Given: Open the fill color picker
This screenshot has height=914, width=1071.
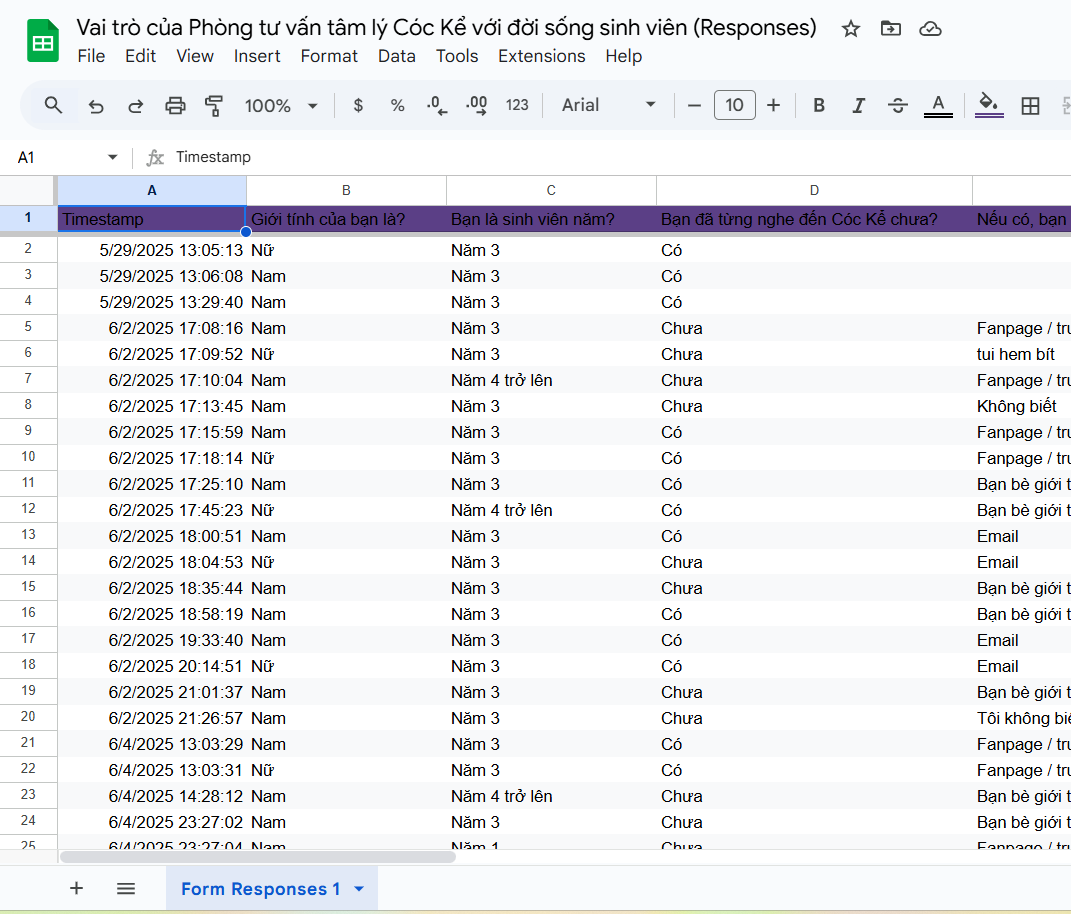Looking at the screenshot, I should coord(989,105).
